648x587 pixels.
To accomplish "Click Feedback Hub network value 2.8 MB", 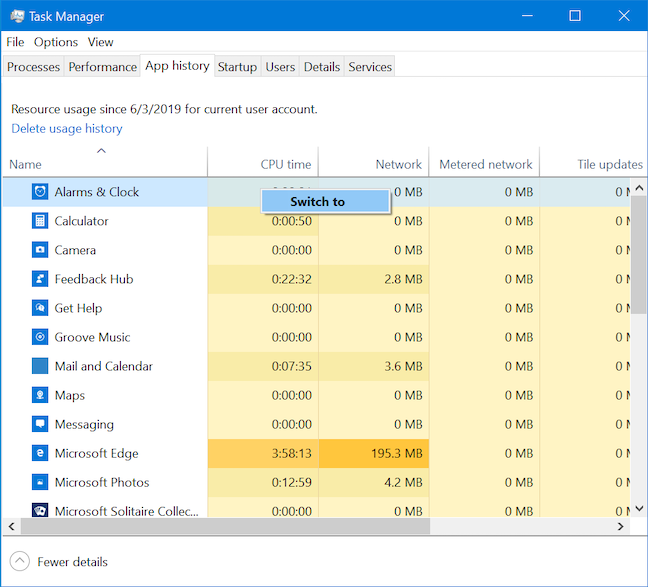I will coord(403,279).
